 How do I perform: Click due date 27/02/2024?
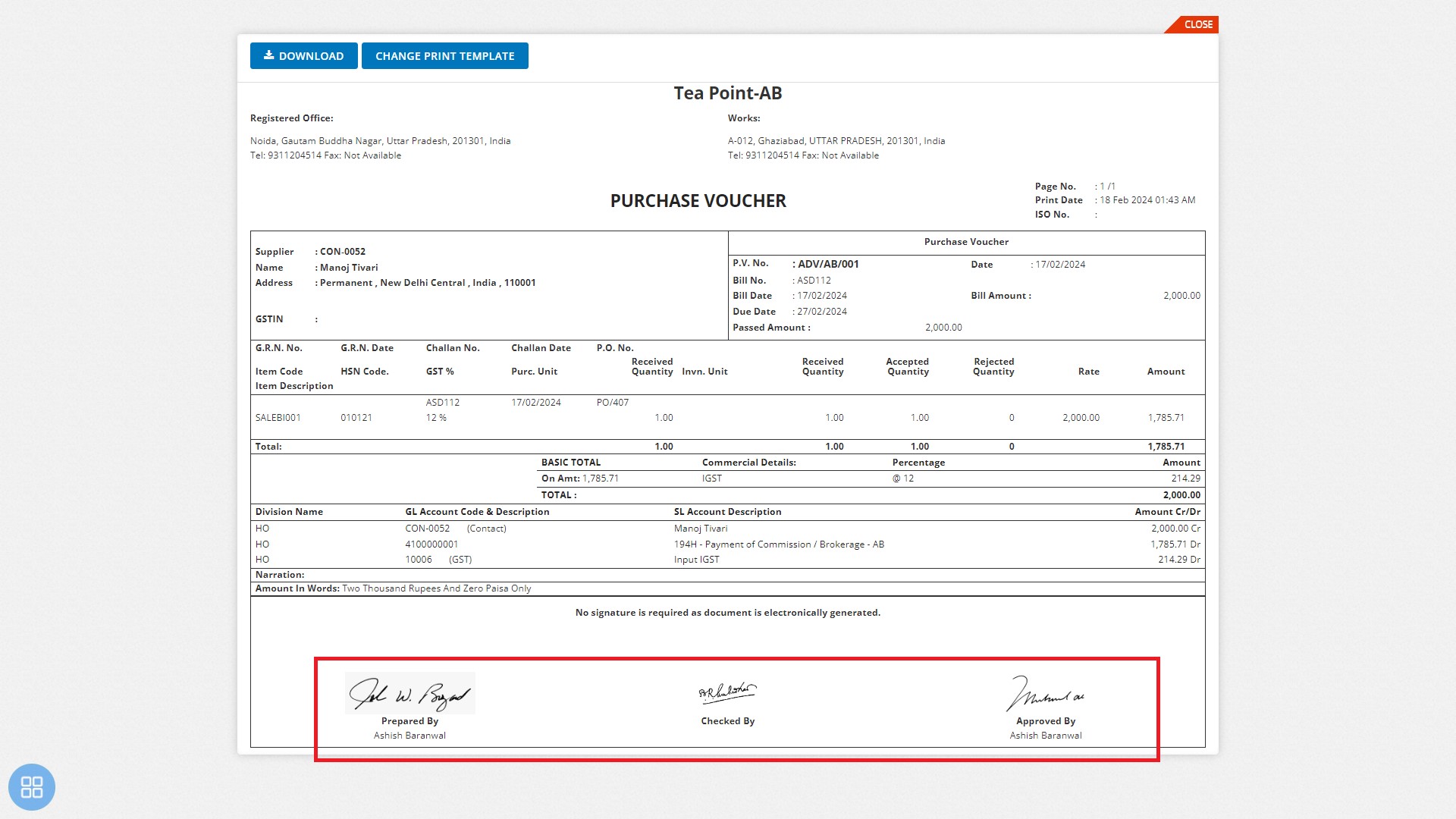click(x=822, y=312)
